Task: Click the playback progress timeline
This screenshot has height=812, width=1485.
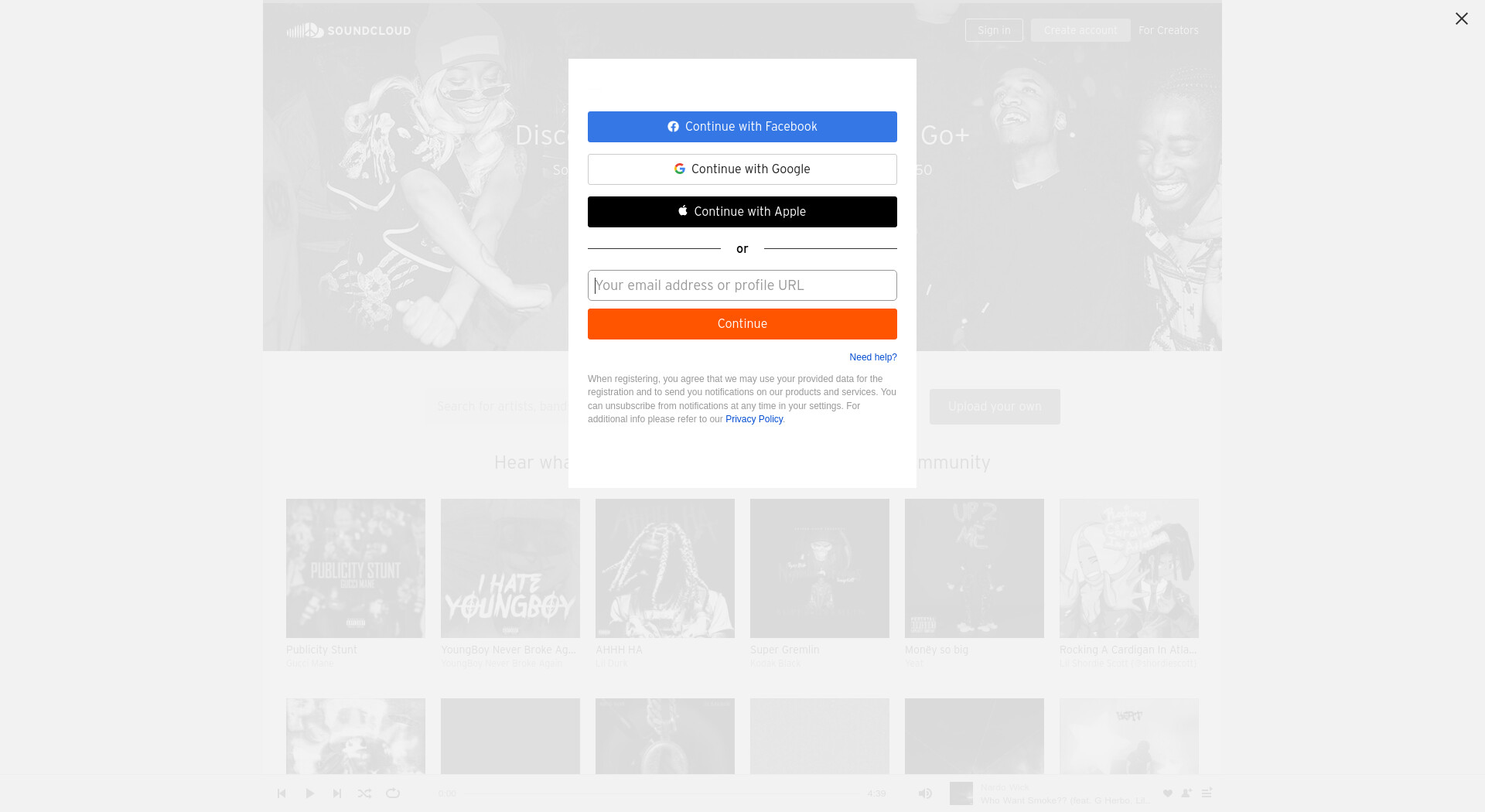Action: tap(662, 793)
